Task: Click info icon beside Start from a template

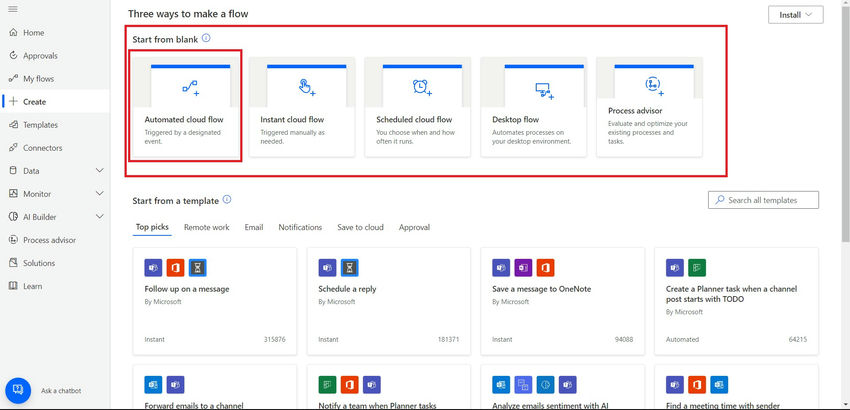Action: click(x=227, y=200)
